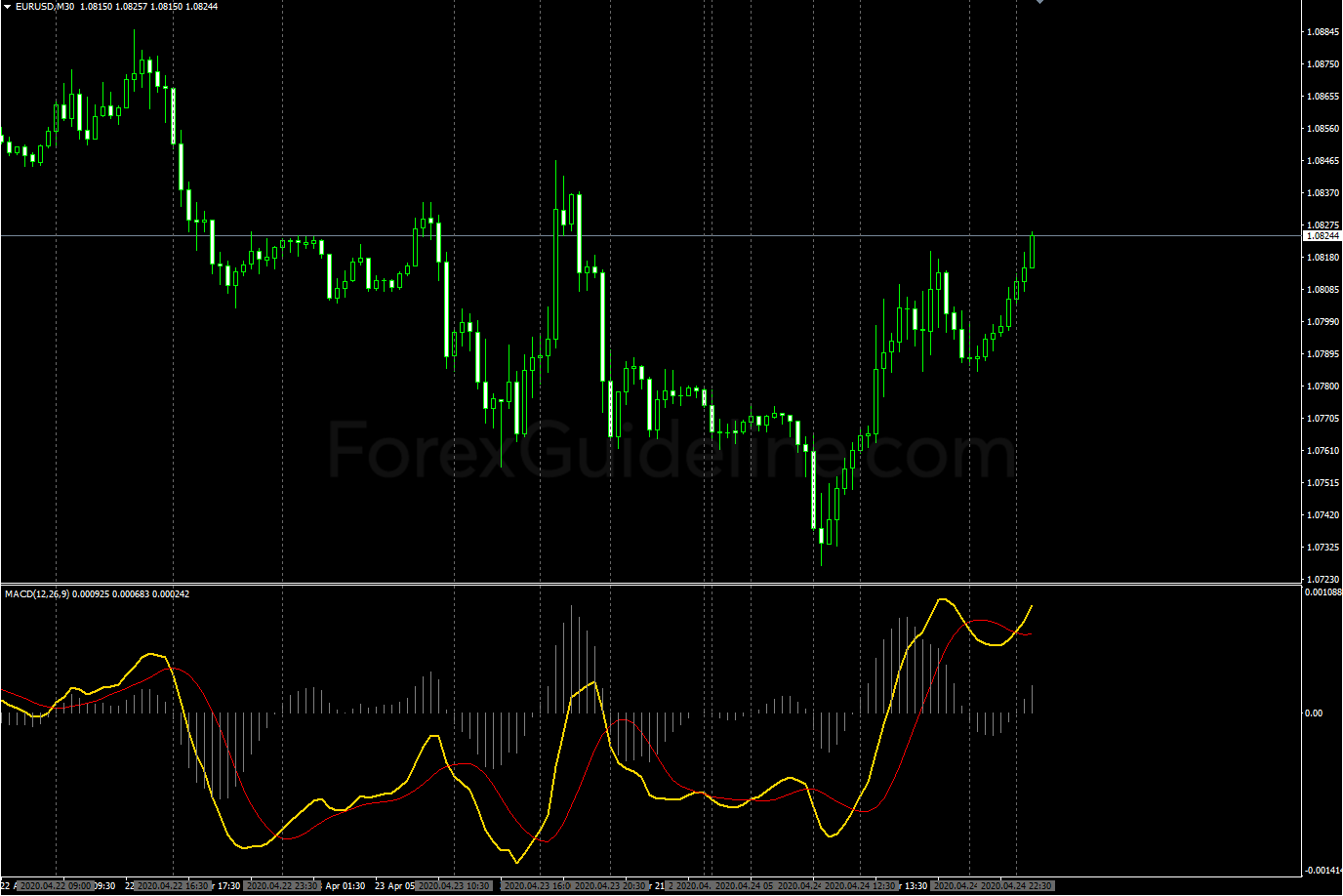
Task: Click the MACD scale value 0.001088
Action: click(x=1323, y=591)
